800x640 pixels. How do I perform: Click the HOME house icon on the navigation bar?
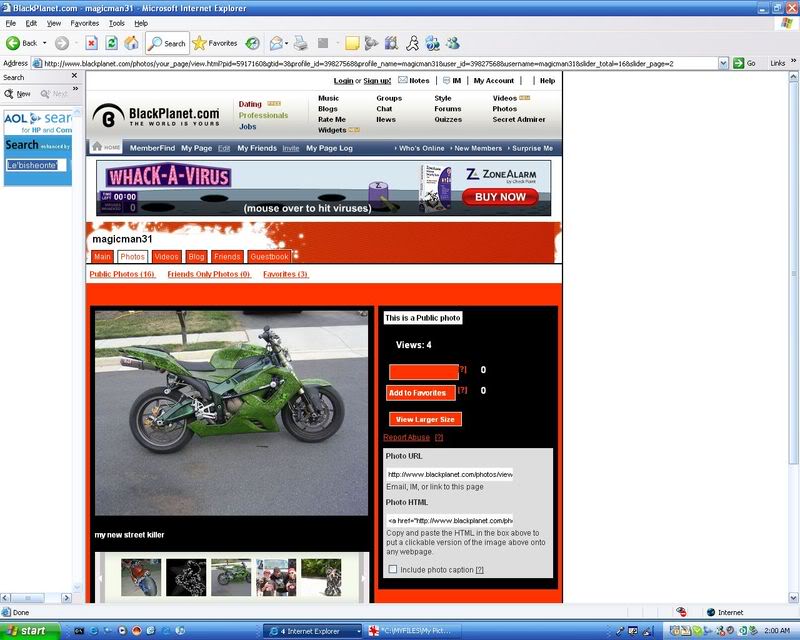click(95, 145)
